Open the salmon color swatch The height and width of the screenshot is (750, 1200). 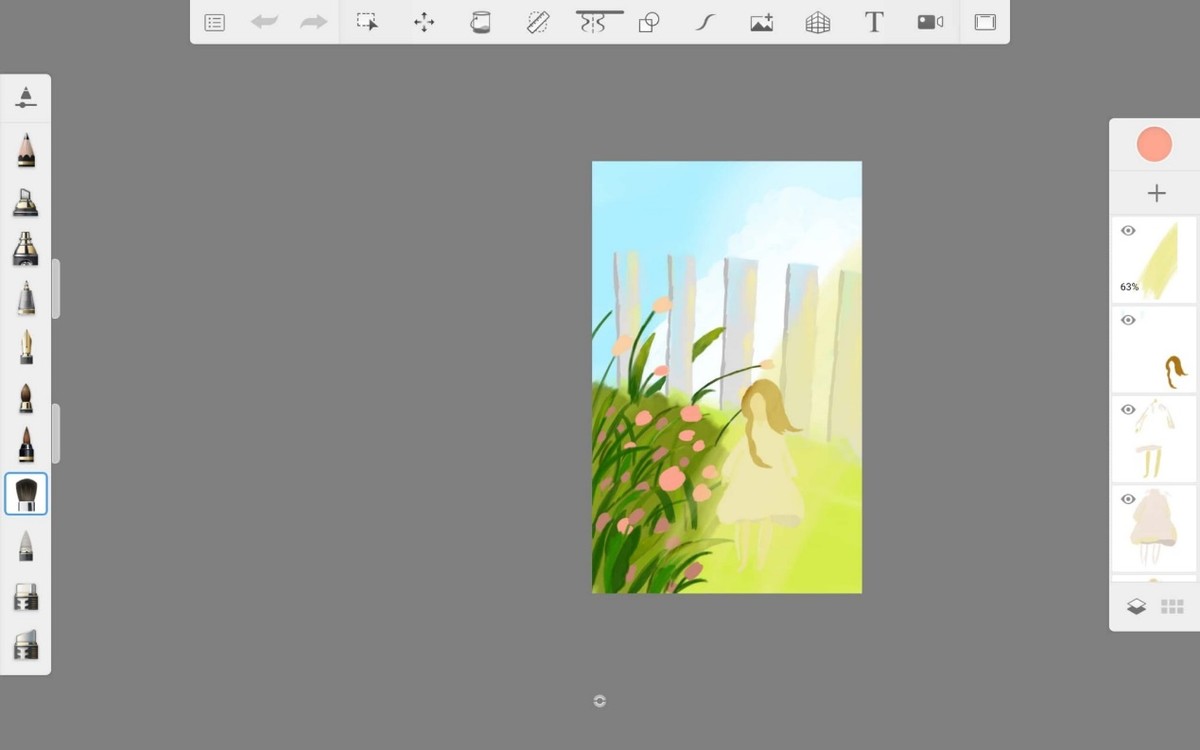pyautogui.click(x=1154, y=145)
